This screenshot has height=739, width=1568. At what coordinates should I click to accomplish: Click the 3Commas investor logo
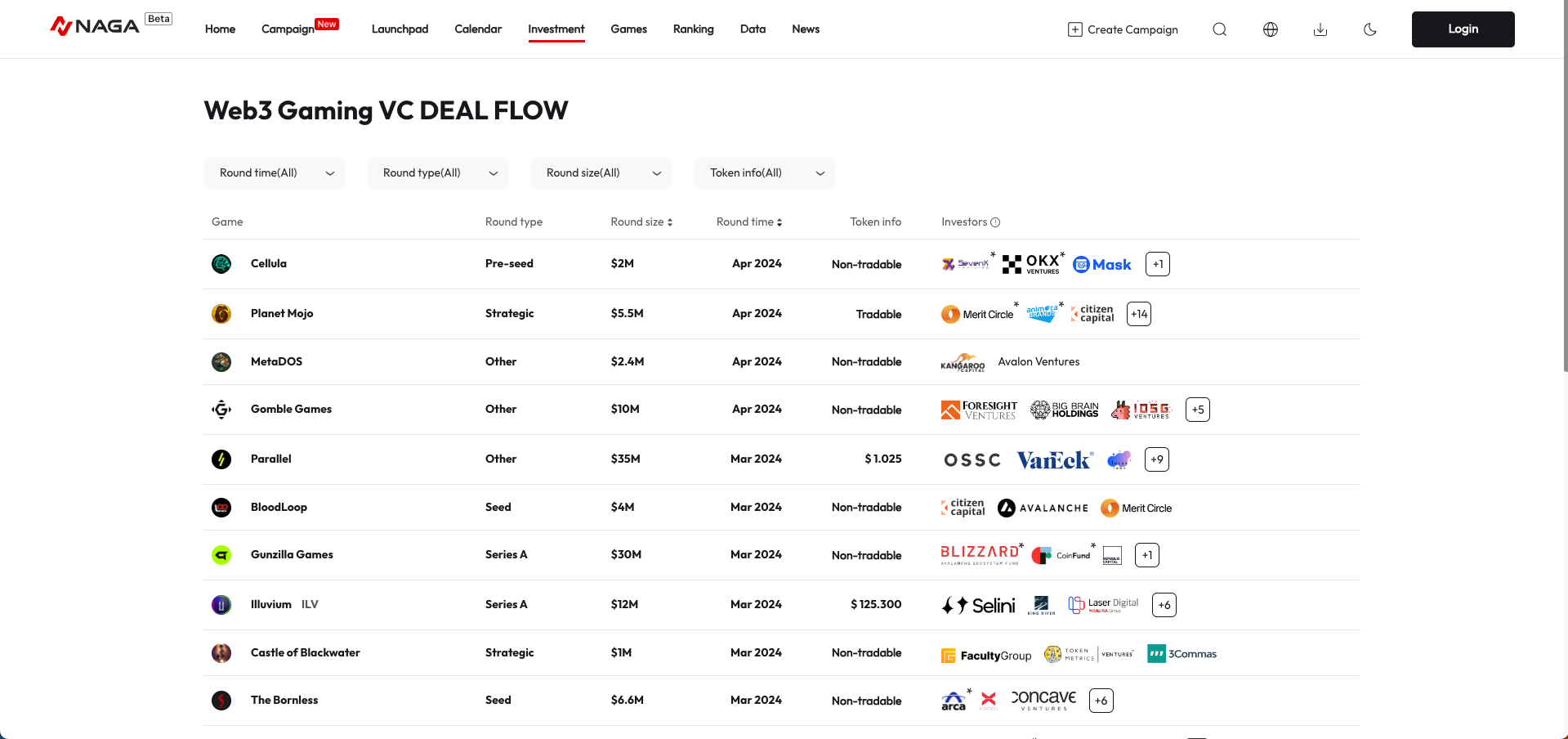pos(1182,654)
